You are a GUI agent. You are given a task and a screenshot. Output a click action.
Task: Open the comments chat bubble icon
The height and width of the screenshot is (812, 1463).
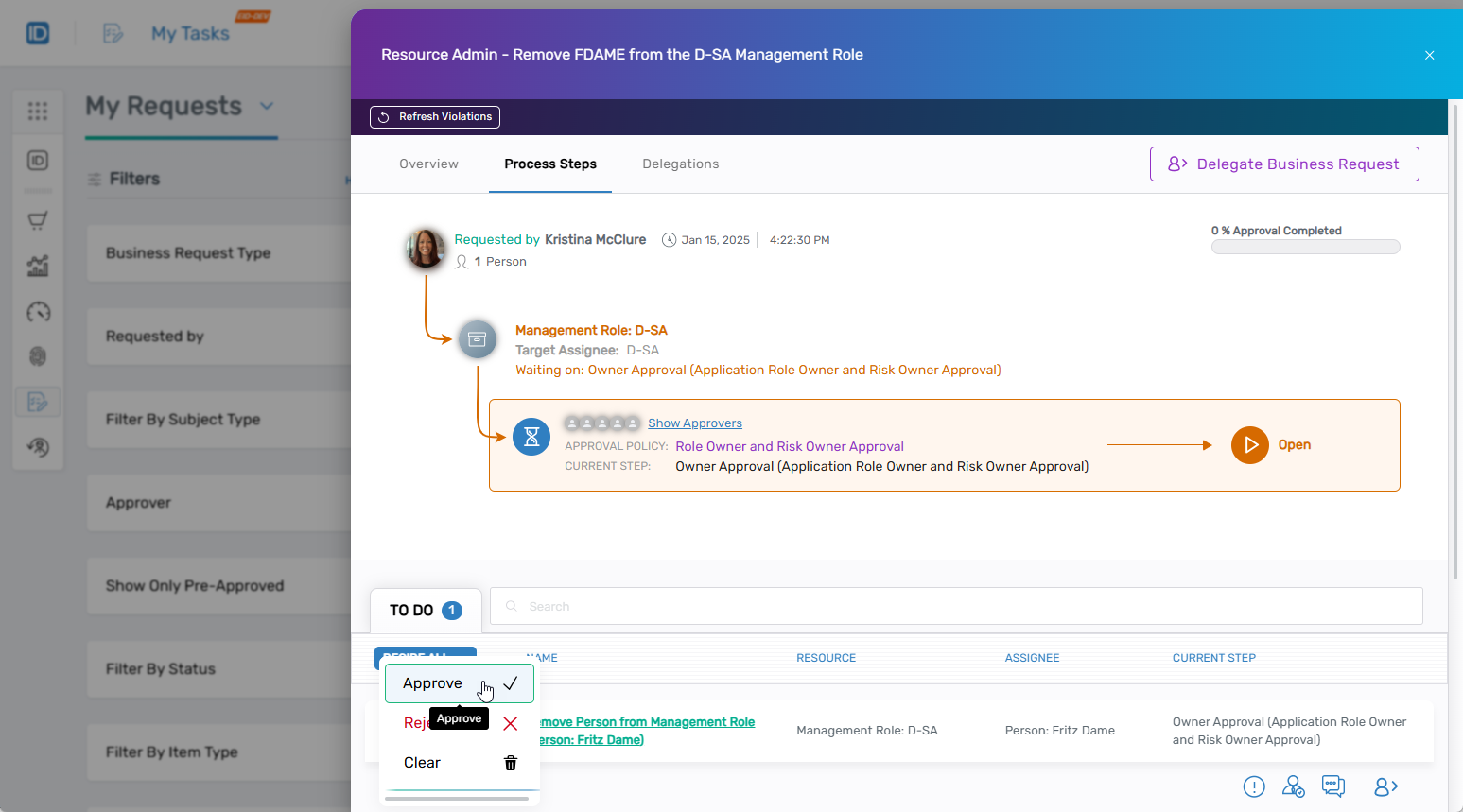(x=1333, y=786)
